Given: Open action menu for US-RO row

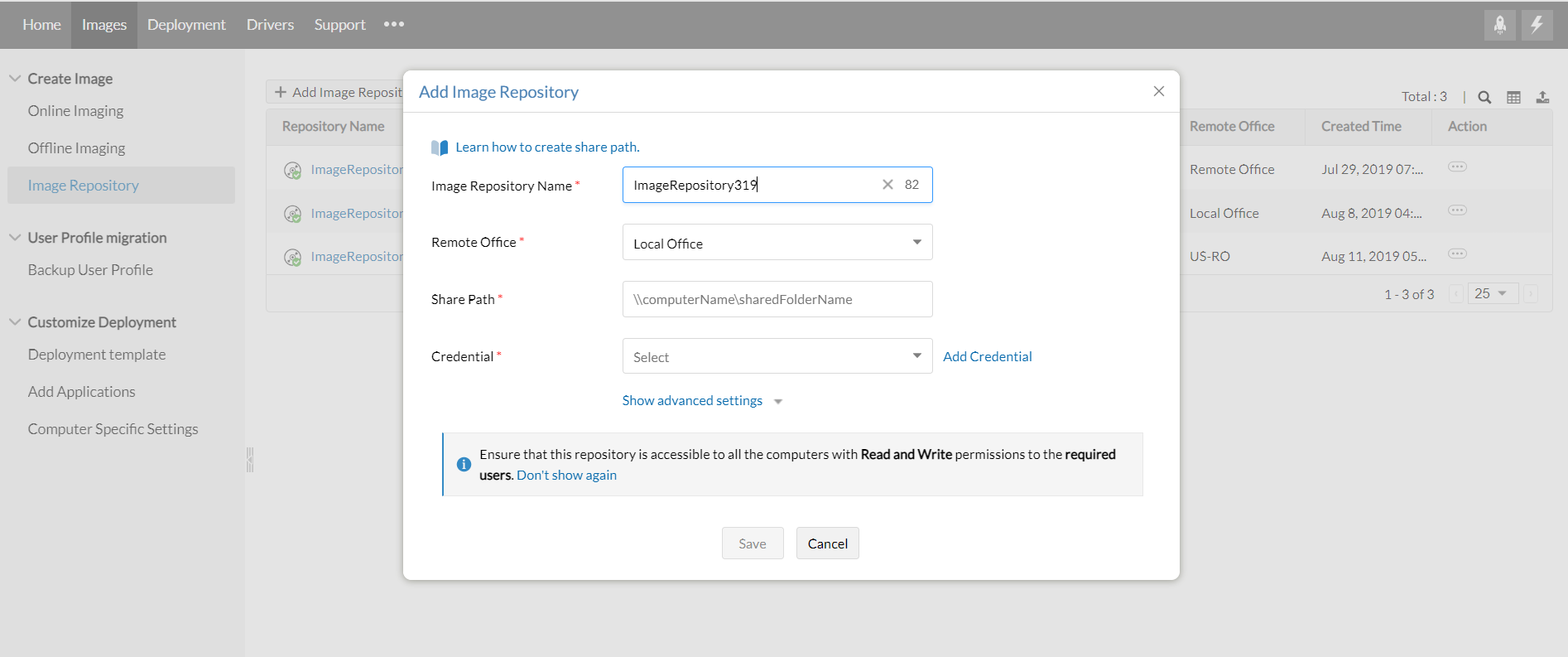Looking at the screenshot, I should 1457,254.
